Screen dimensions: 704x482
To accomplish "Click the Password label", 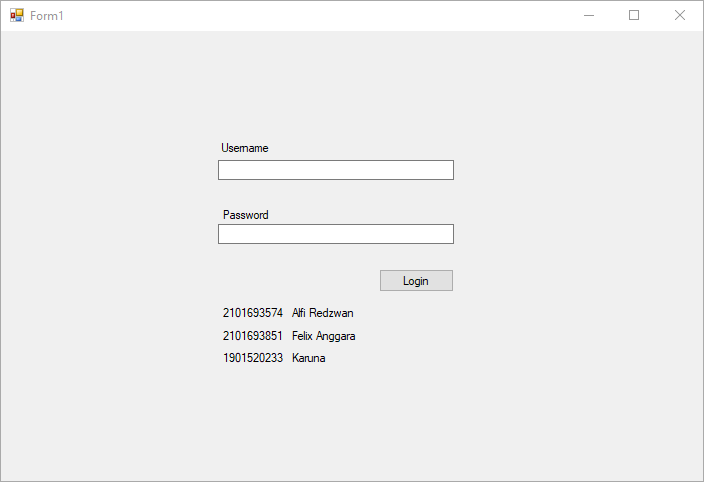I will tap(246, 215).
